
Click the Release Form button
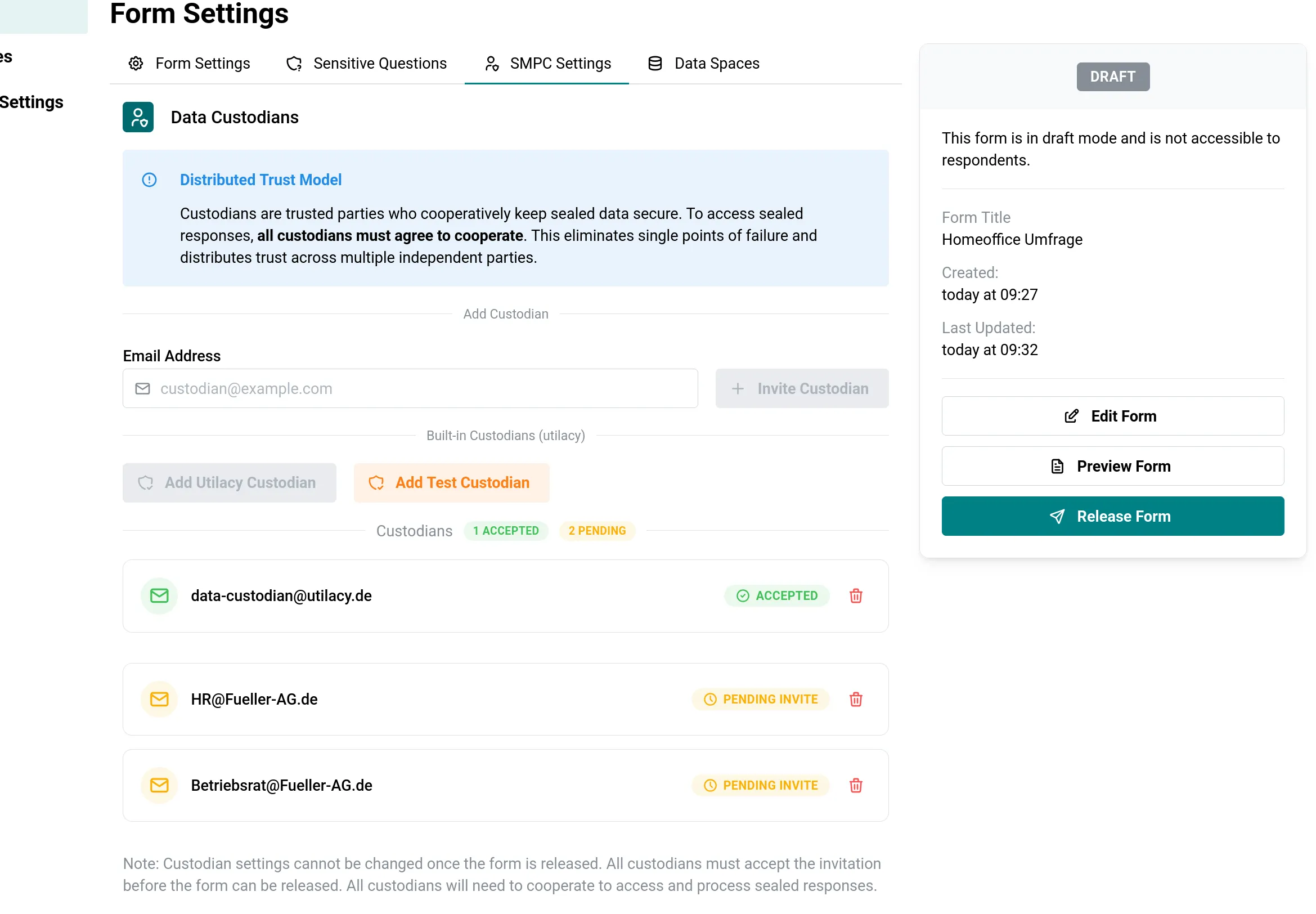click(x=1112, y=516)
